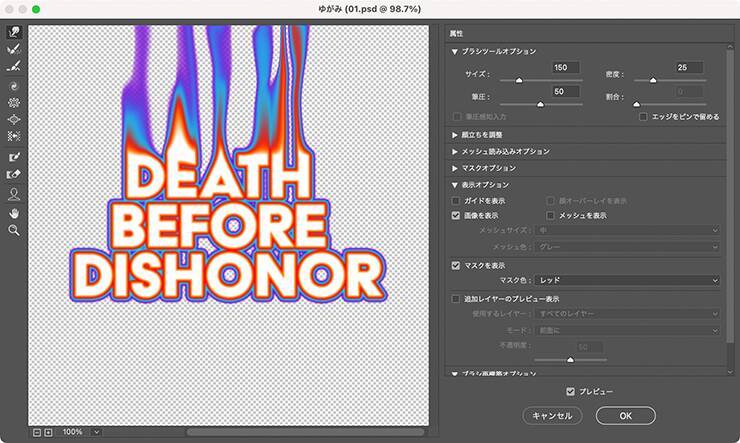Screen dimensions: 740x443
Task: Select the Forward Warp tool
Action: 14,32
